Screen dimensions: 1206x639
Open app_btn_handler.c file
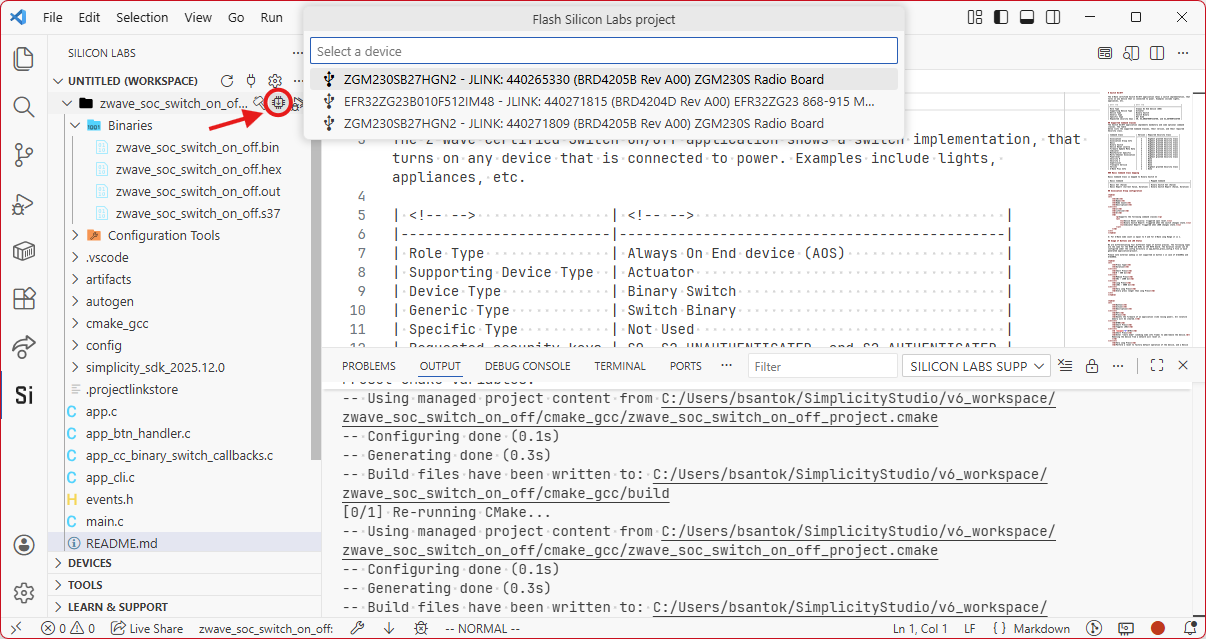click(138, 433)
